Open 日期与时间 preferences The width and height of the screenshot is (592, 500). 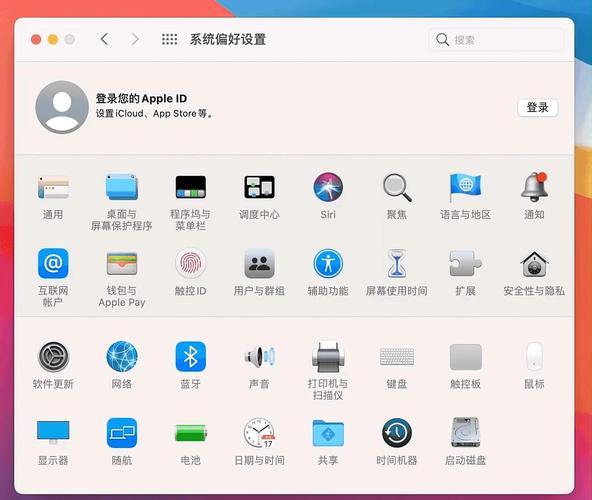[x=259, y=433]
